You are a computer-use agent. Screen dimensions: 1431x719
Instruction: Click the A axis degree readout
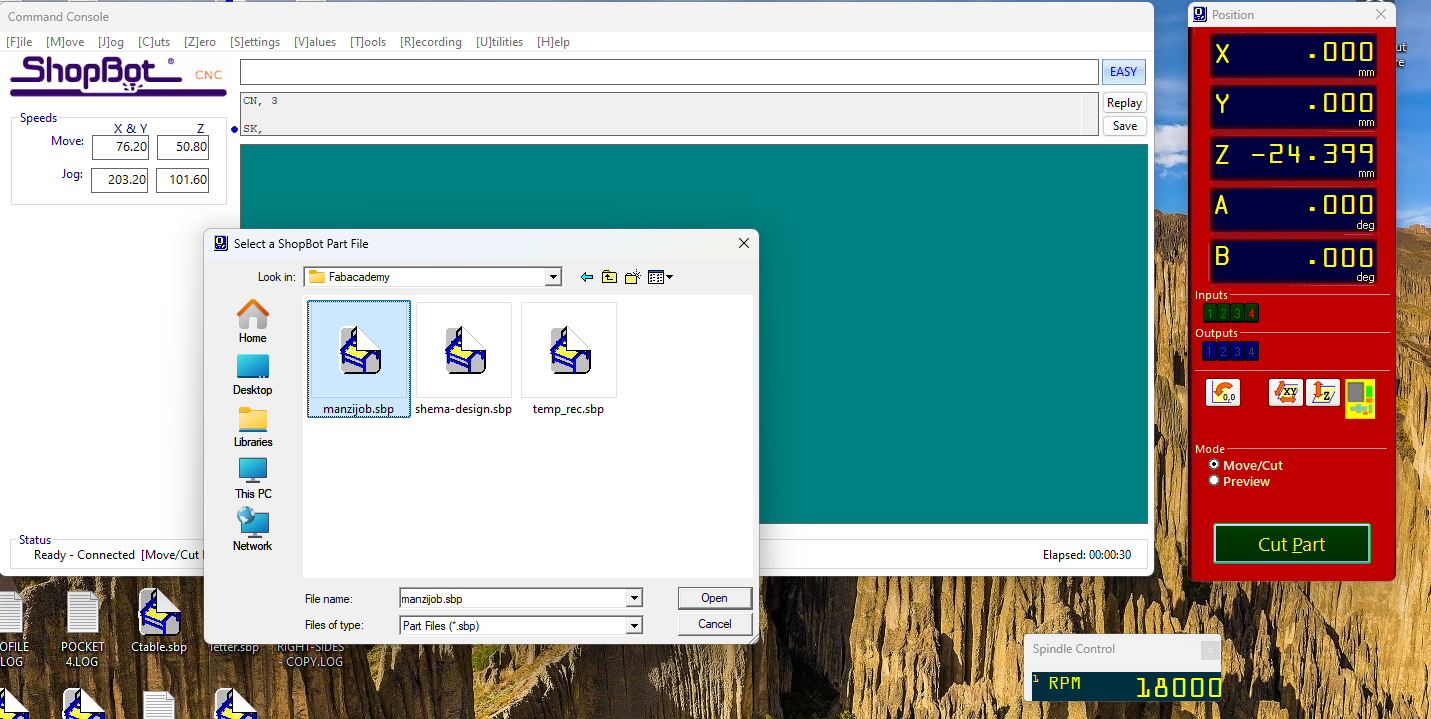pyautogui.click(x=1294, y=210)
